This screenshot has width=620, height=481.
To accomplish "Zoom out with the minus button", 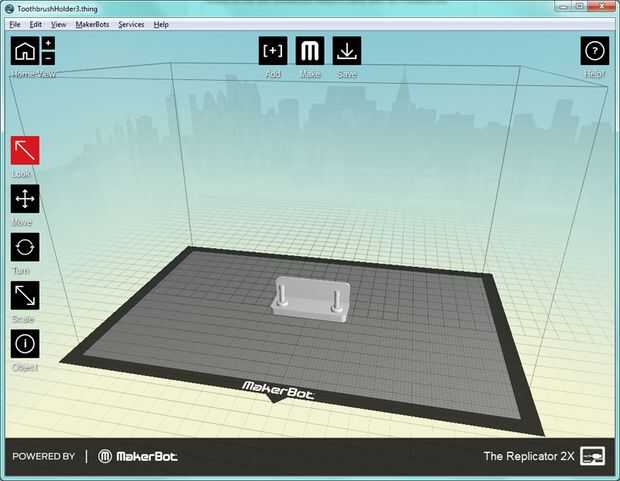I will [x=48, y=59].
